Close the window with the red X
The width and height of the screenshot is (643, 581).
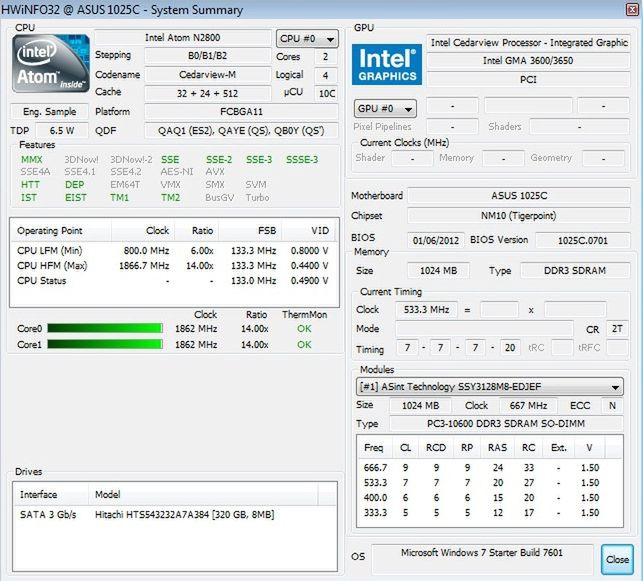click(x=633, y=9)
